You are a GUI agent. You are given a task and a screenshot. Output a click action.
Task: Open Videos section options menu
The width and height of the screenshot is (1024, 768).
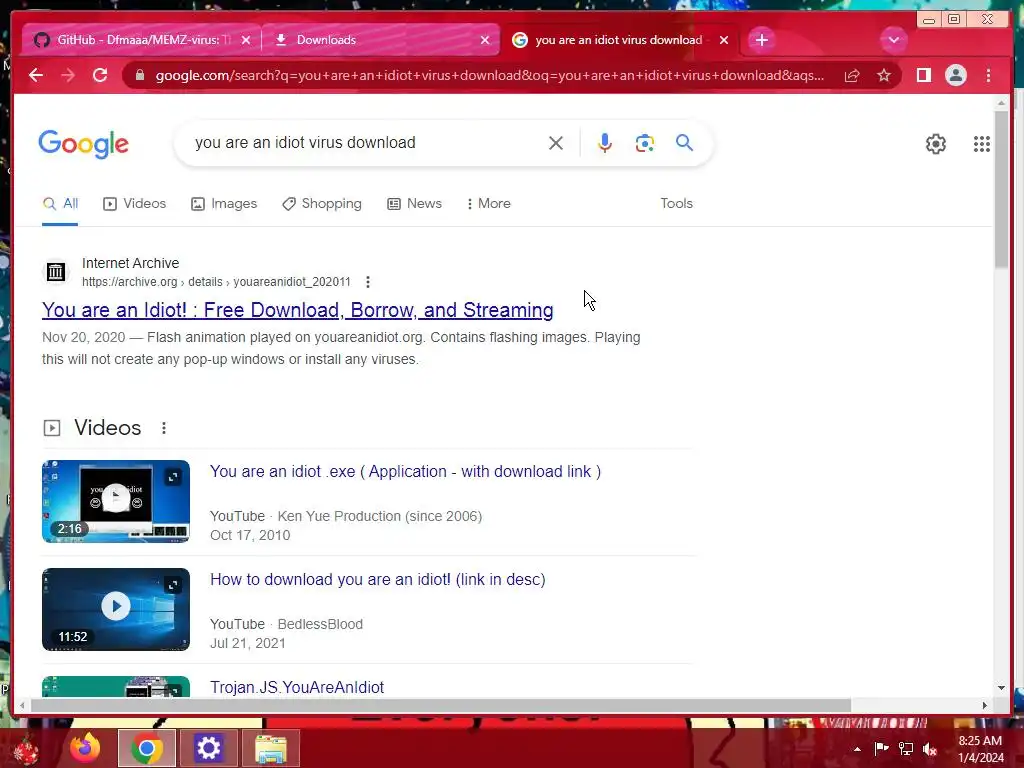(x=164, y=428)
